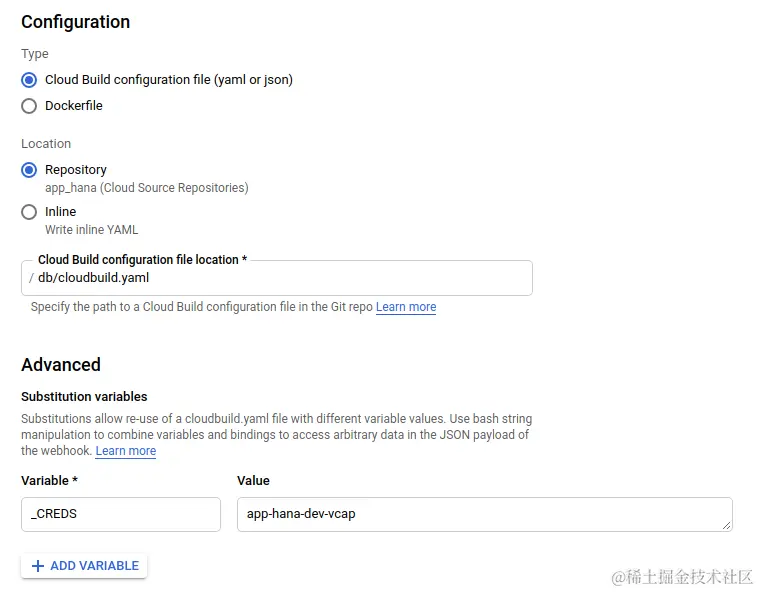Focus the db/cloudbuild.yaml file location field
759x592 pixels.
click(x=280, y=278)
